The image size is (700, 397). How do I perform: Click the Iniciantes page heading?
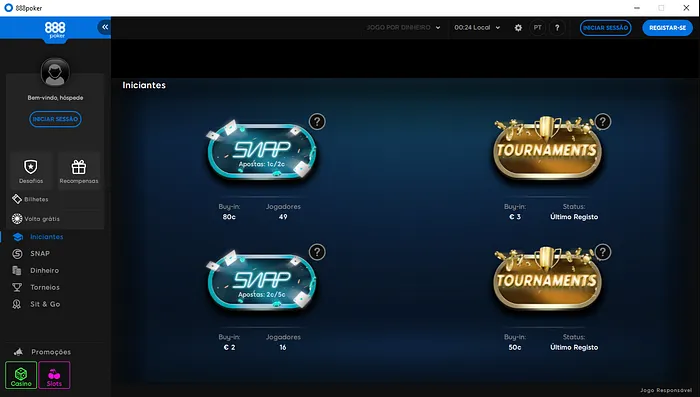(x=144, y=85)
